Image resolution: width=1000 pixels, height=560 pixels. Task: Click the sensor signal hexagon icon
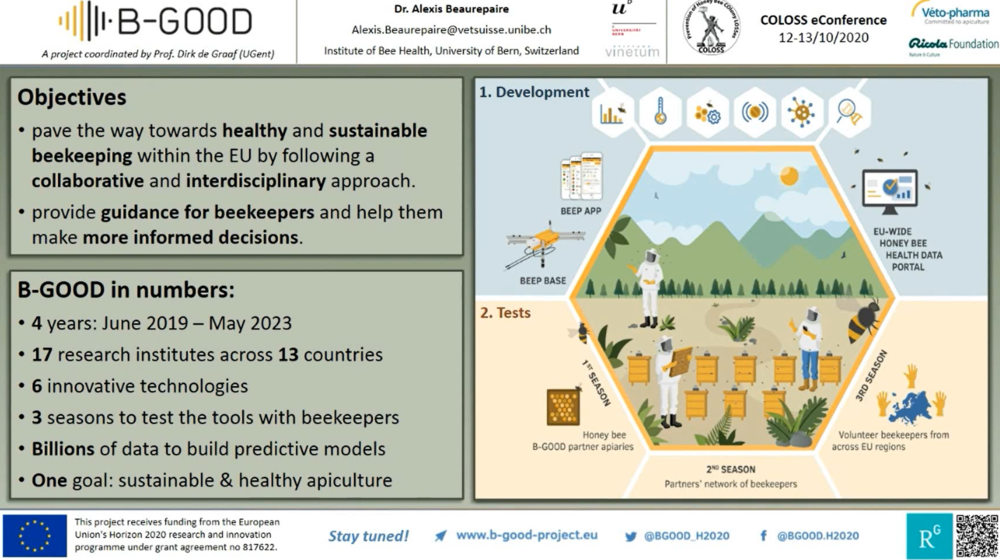(x=754, y=113)
